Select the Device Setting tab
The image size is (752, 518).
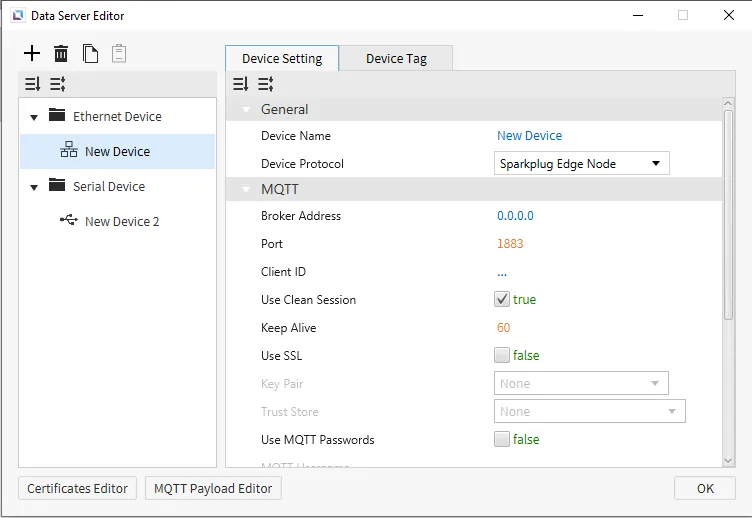[x=282, y=58]
